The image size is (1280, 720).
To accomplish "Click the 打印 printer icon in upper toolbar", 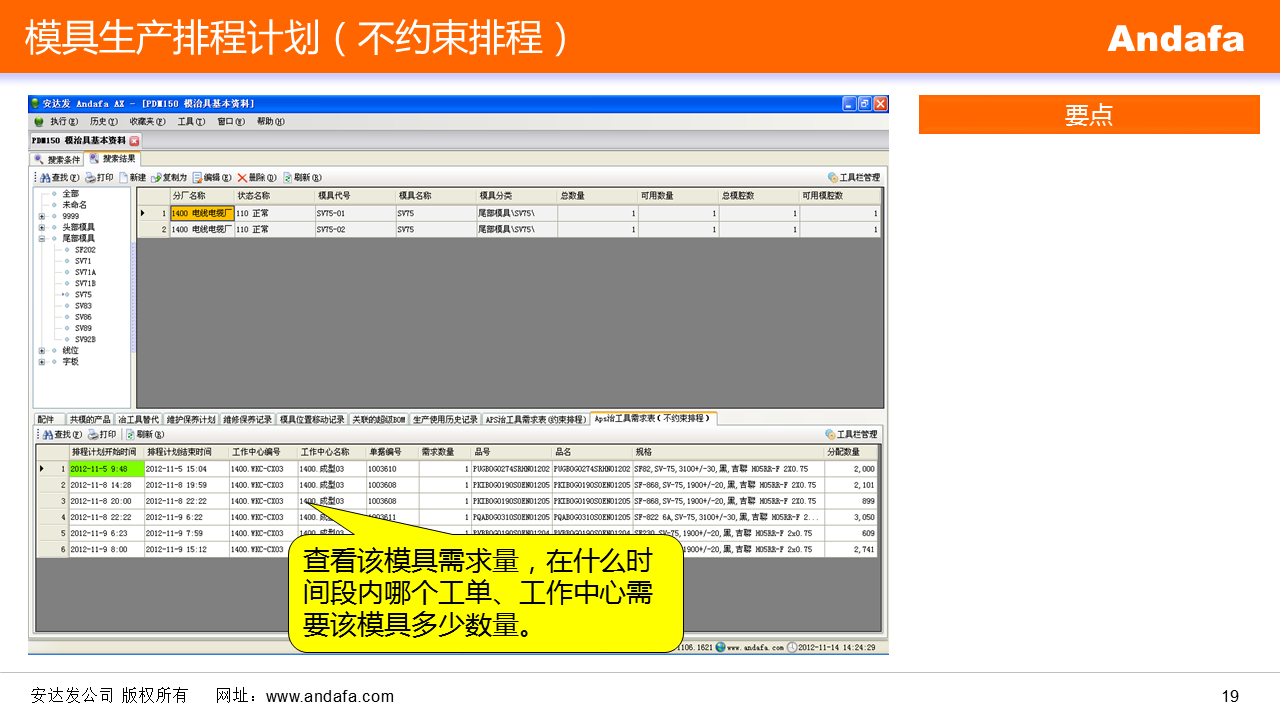I will [90, 178].
